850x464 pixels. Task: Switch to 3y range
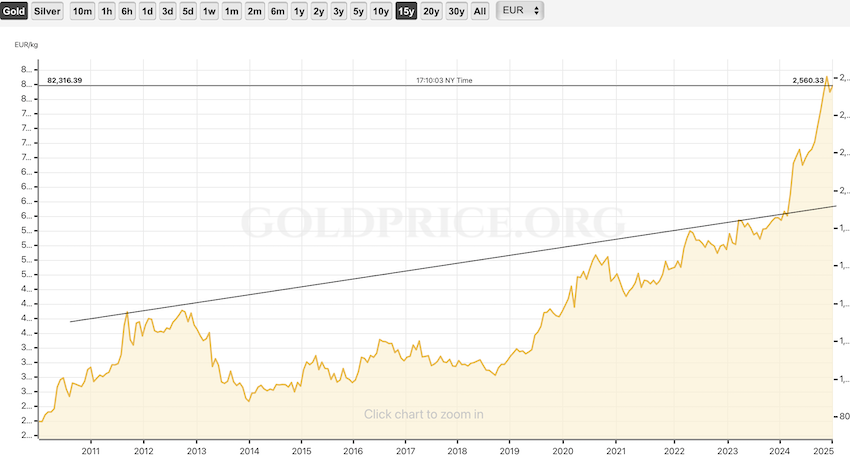click(x=339, y=11)
